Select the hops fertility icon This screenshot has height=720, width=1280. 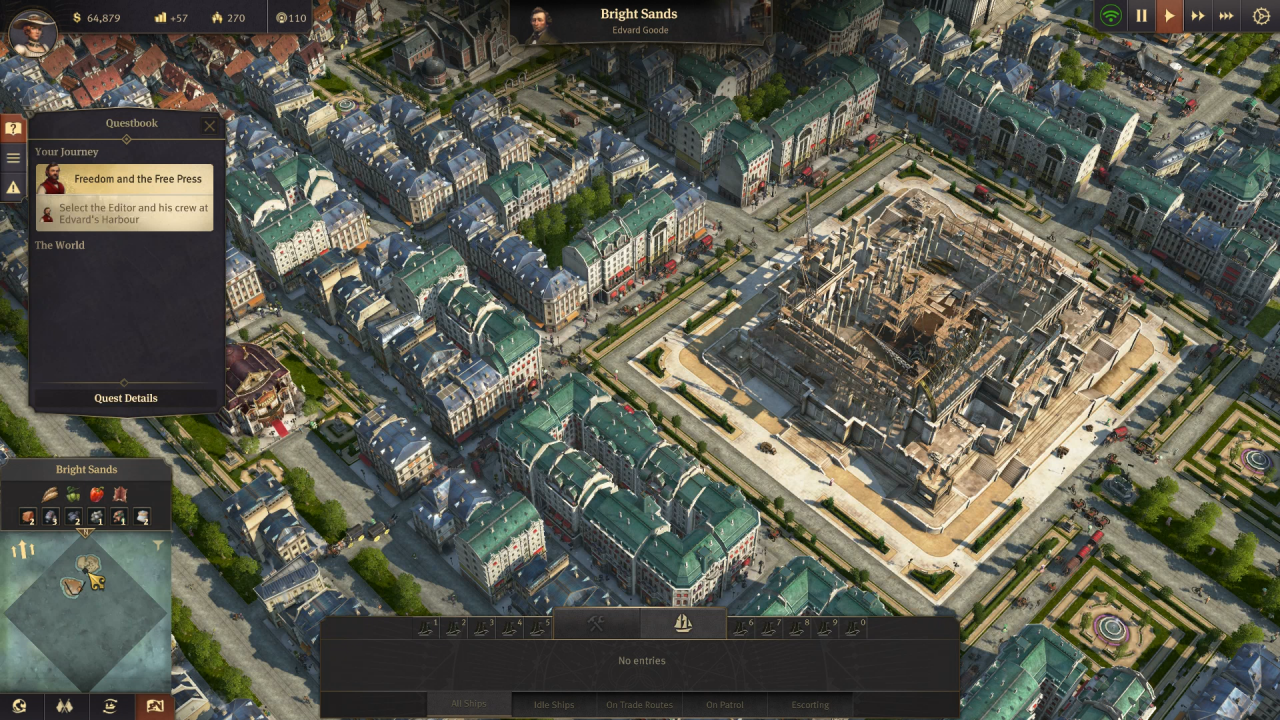tap(73, 494)
